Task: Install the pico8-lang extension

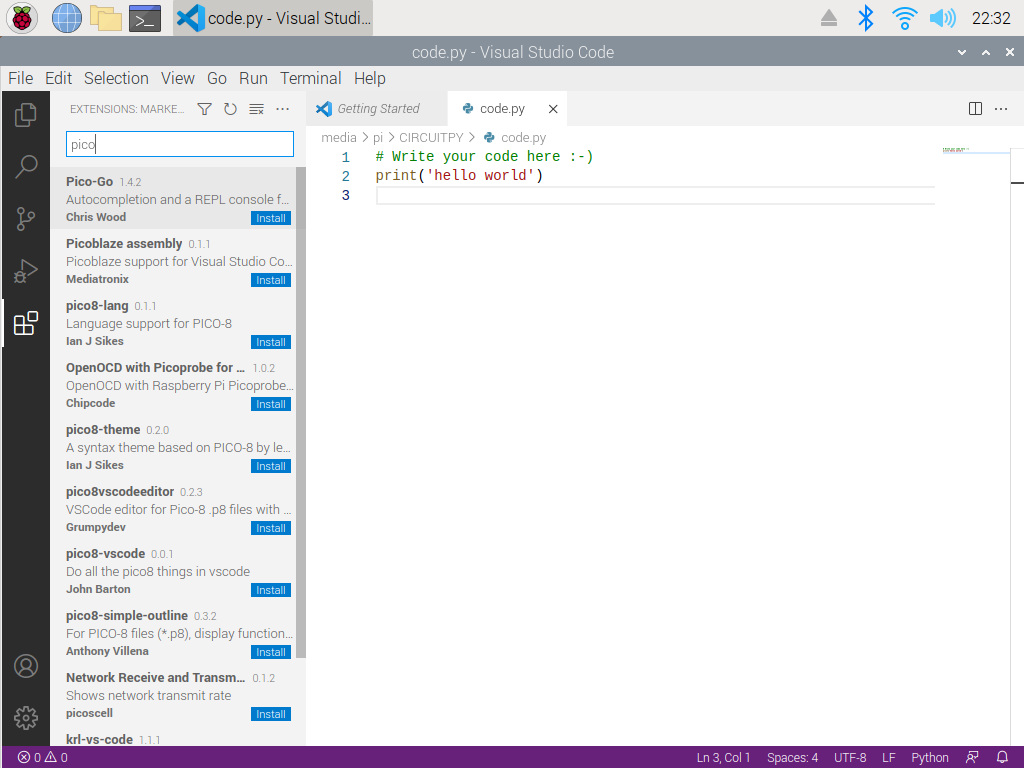Action: [271, 342]
